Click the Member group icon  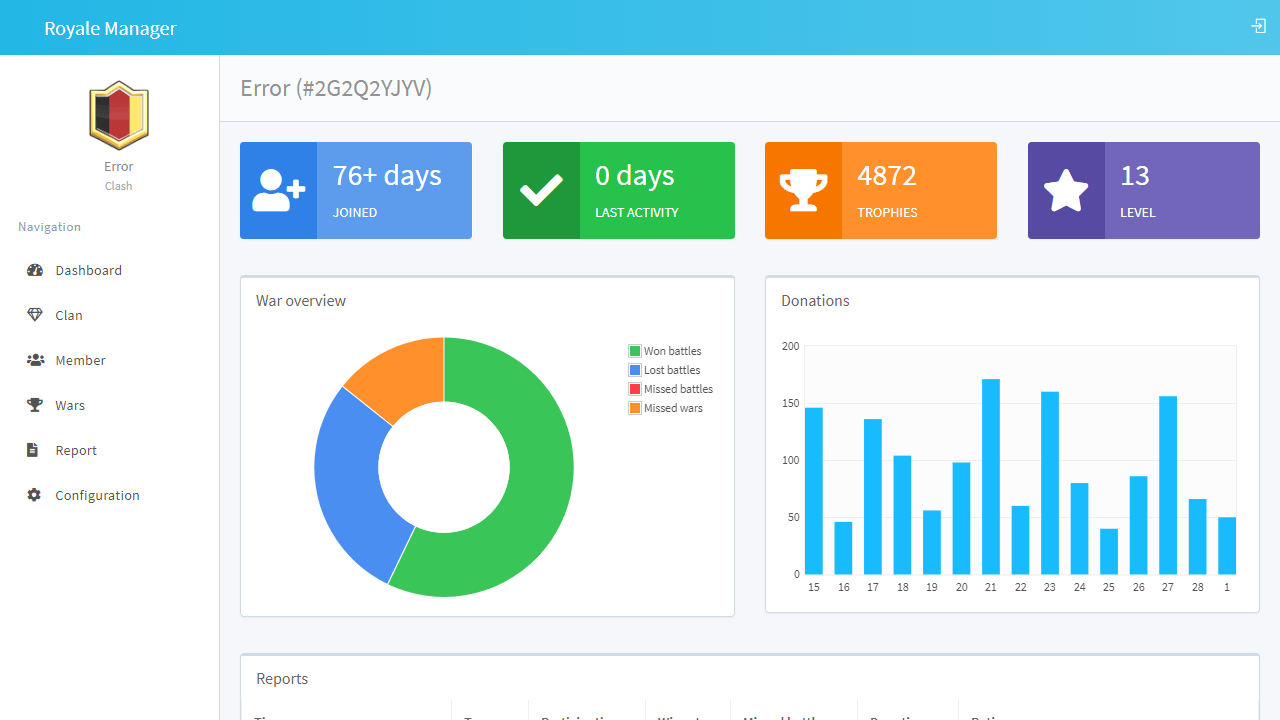35,360
